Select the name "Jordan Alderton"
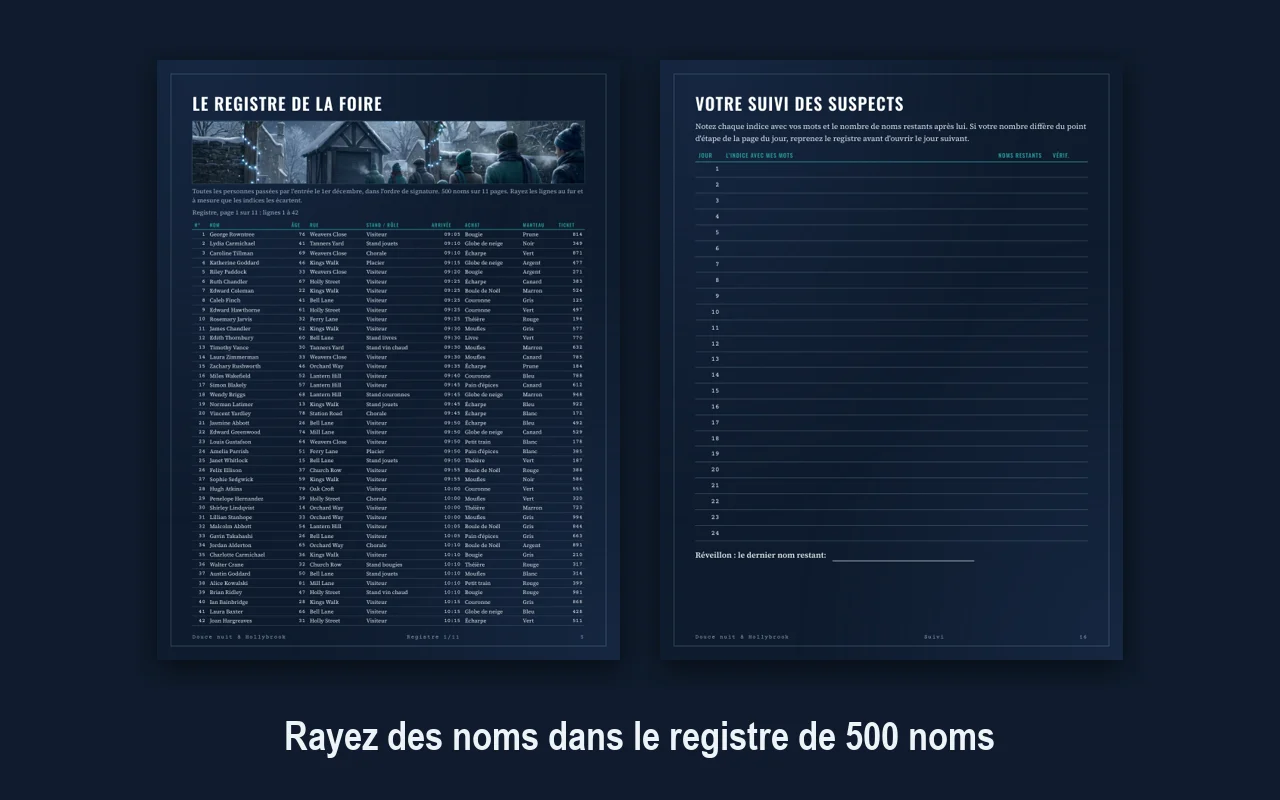 coord(231,545)
